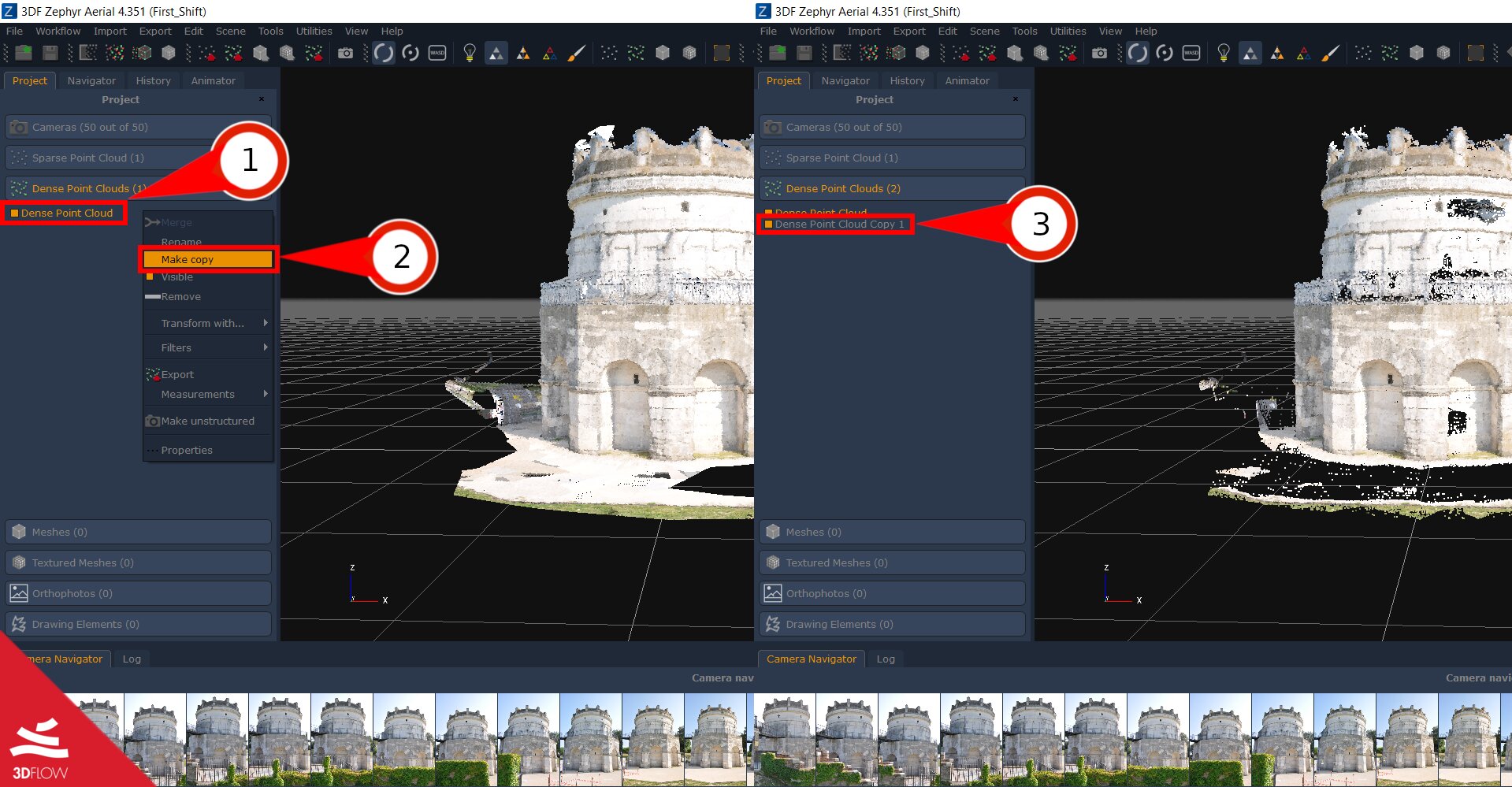
Task: Choose Make unstructured in context menu
Action: point(208,421)
